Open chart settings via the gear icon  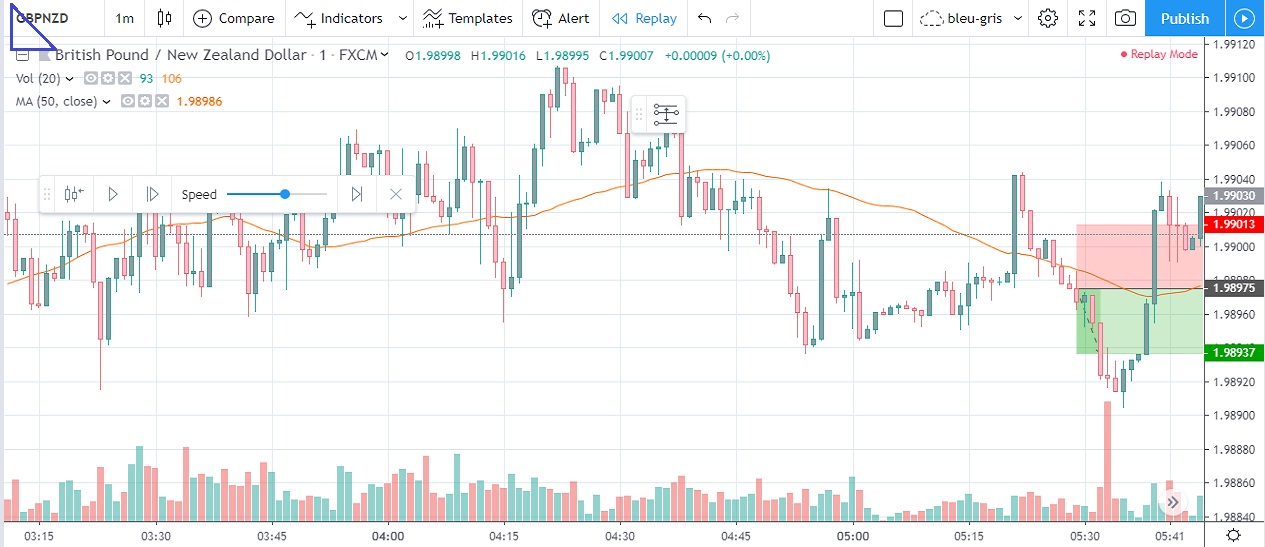pos(1048,18)
